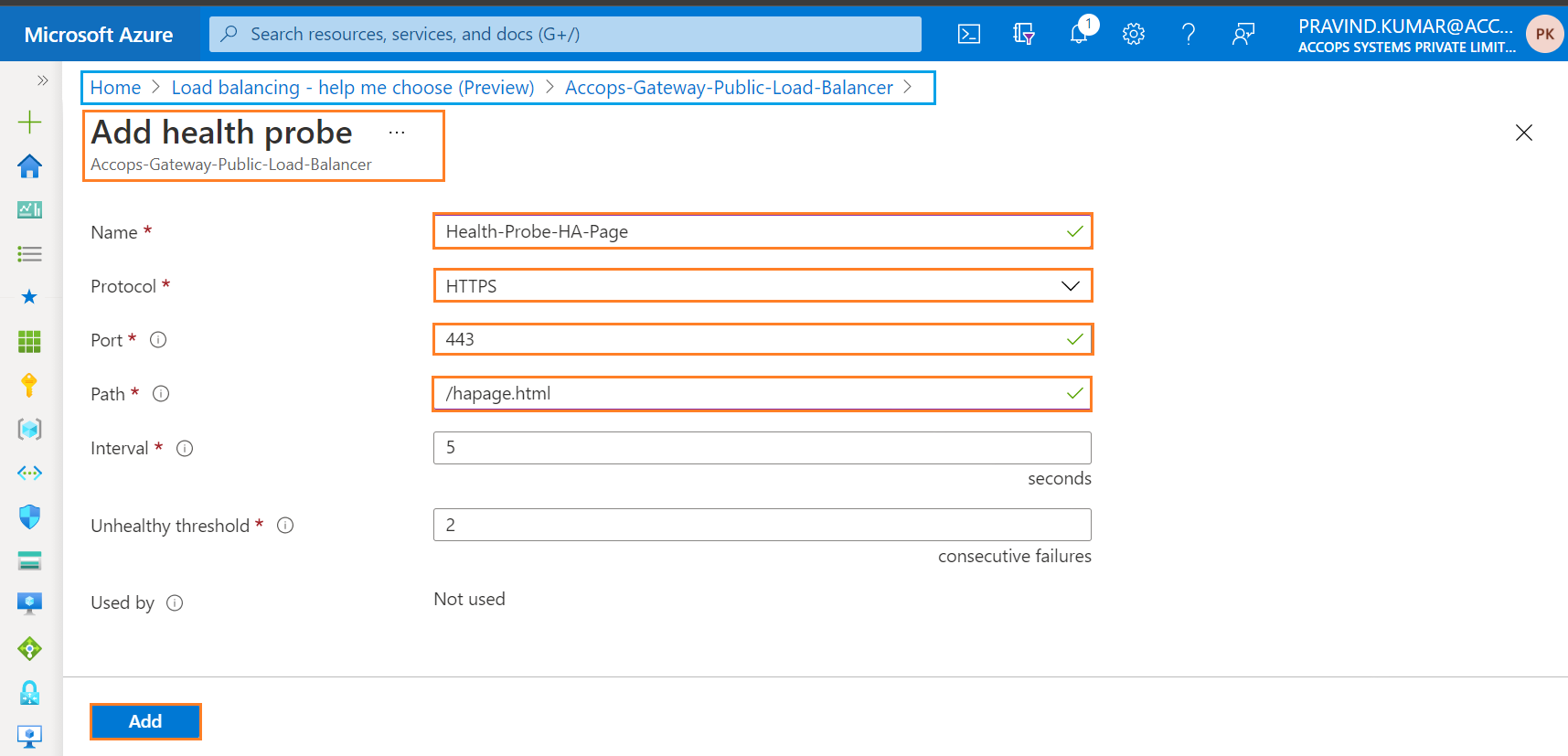
Task: Expand the left sidebar menu
Action: tap(42, 80)
